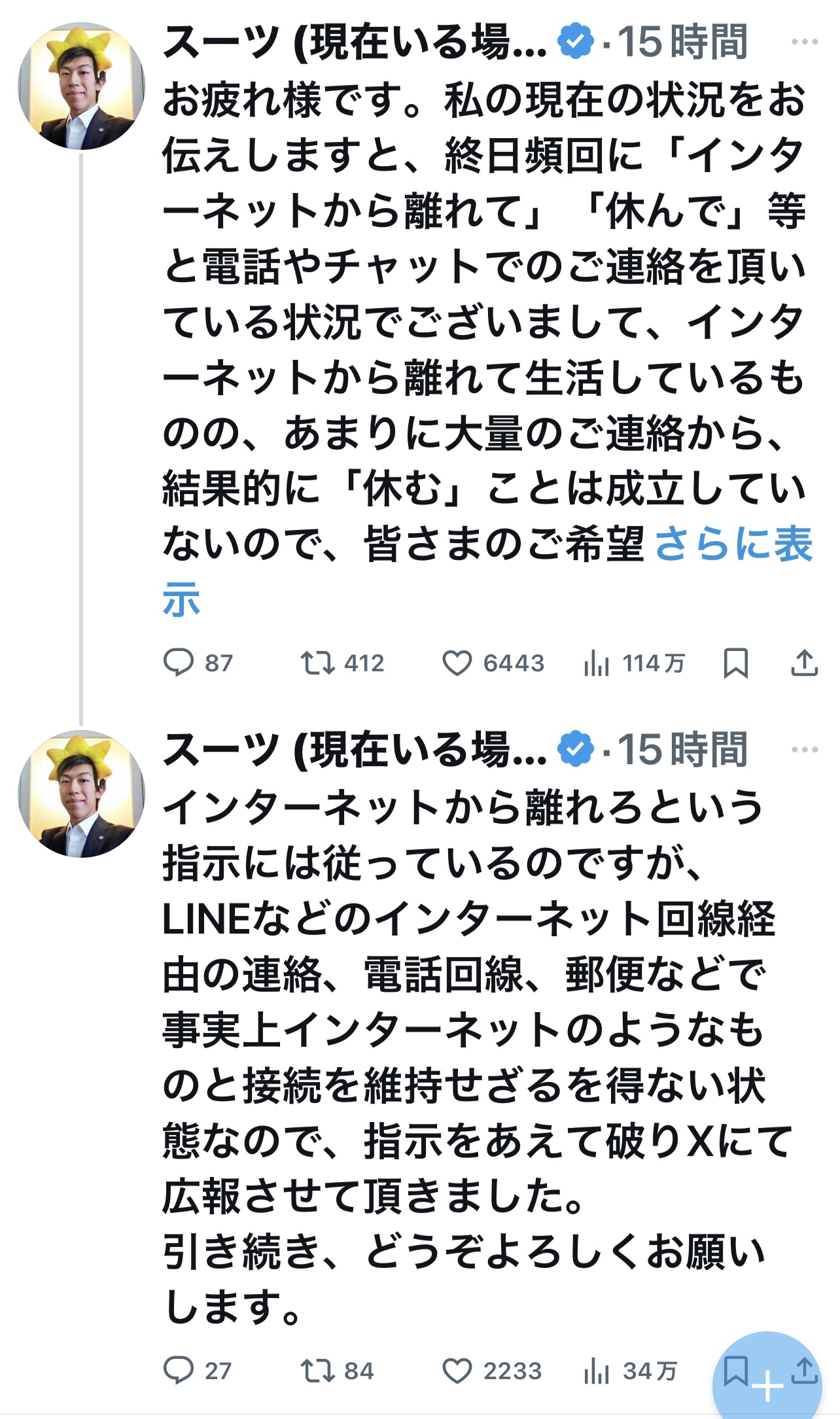Retweet the first tweet
840x1419 pixels.
pyautogui.click(x=317, y=663)
